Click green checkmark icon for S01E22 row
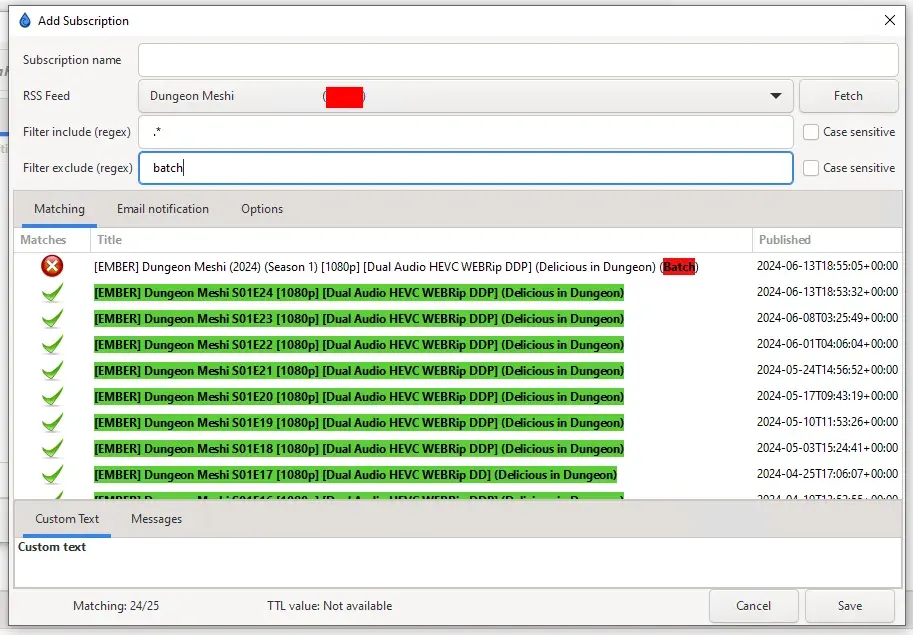 [52, 345]
